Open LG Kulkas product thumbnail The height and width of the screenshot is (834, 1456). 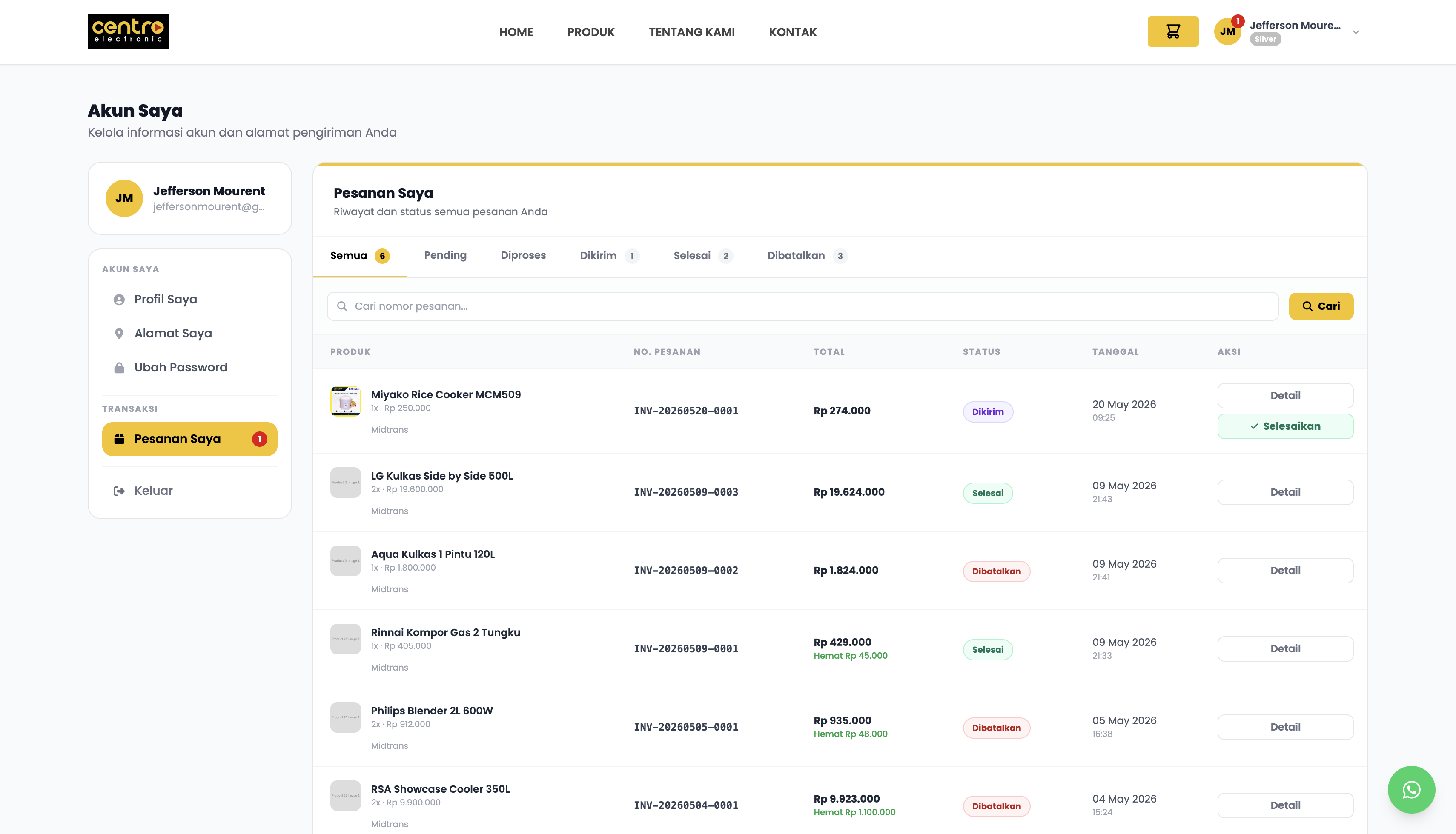(x=346, y=482)
